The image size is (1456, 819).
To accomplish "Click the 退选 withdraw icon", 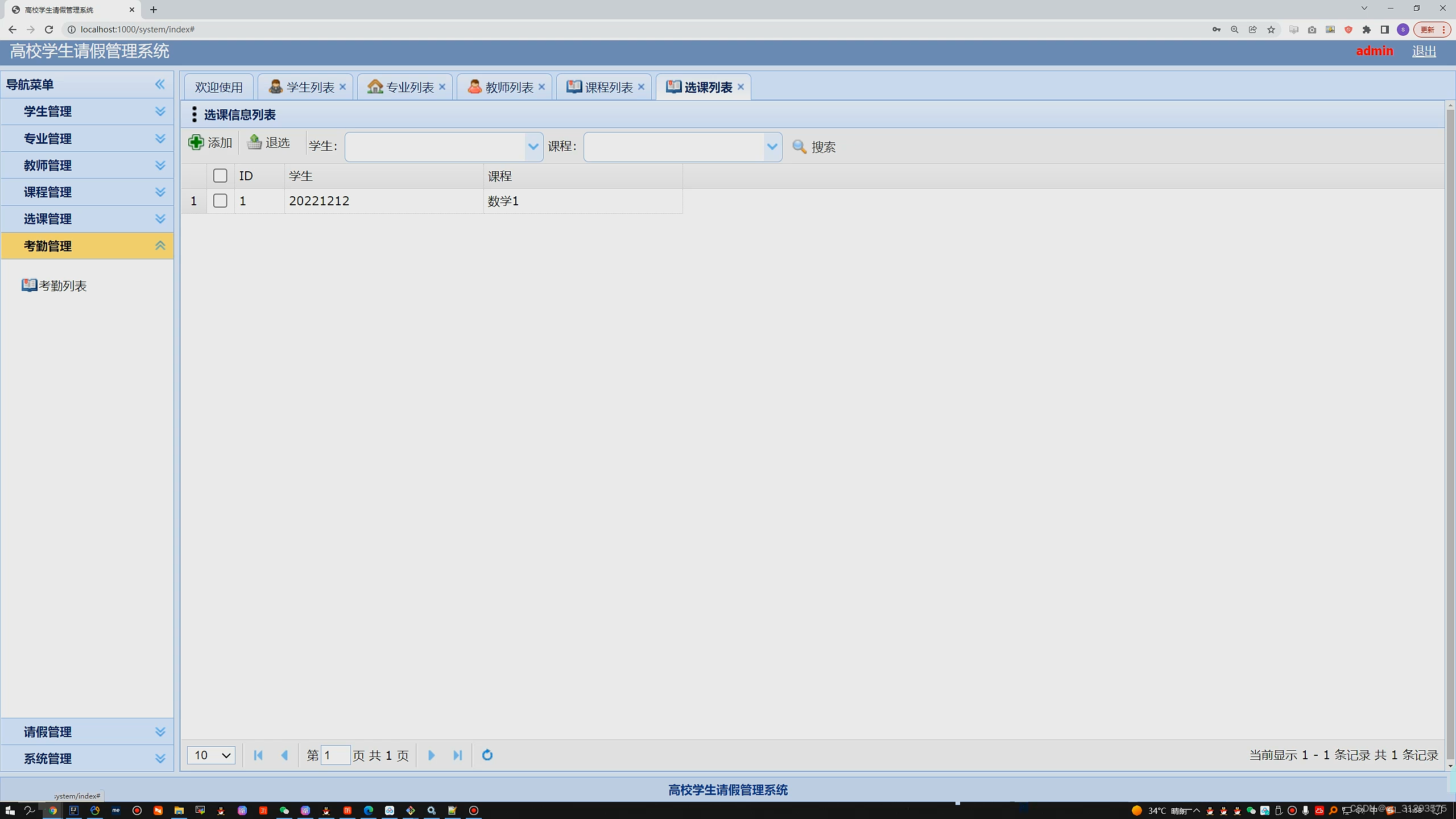I will (254, 143).
